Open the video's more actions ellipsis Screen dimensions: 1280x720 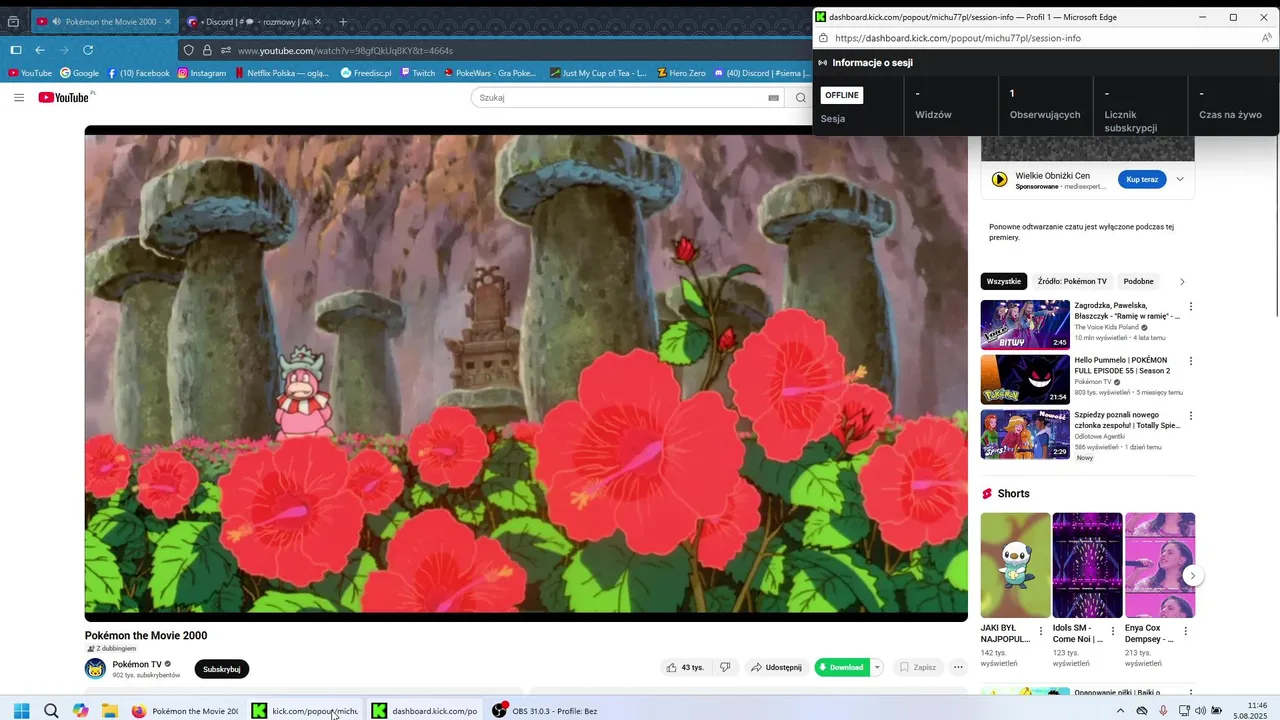958,667
